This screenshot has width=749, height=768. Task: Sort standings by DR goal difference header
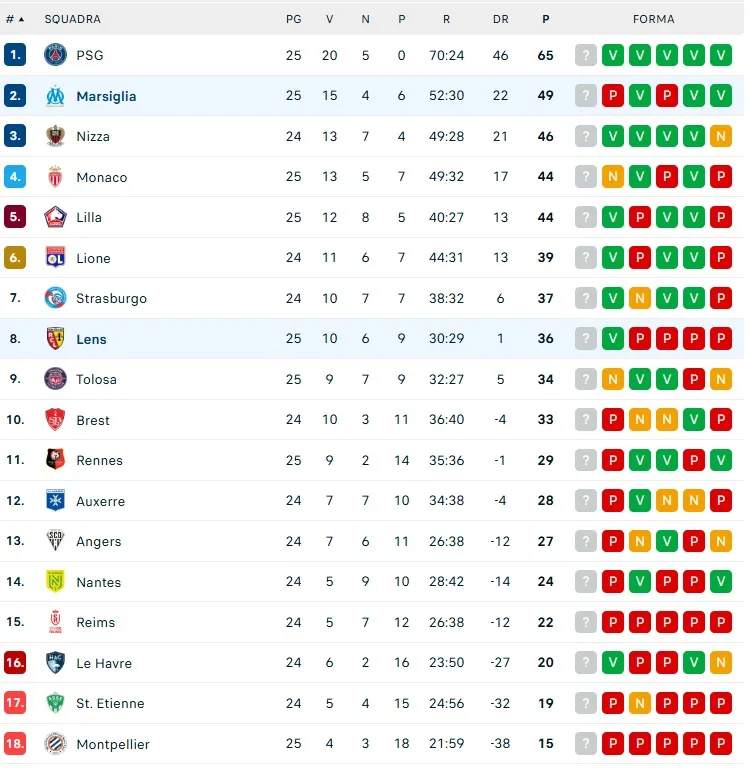[x=501, y=19]
